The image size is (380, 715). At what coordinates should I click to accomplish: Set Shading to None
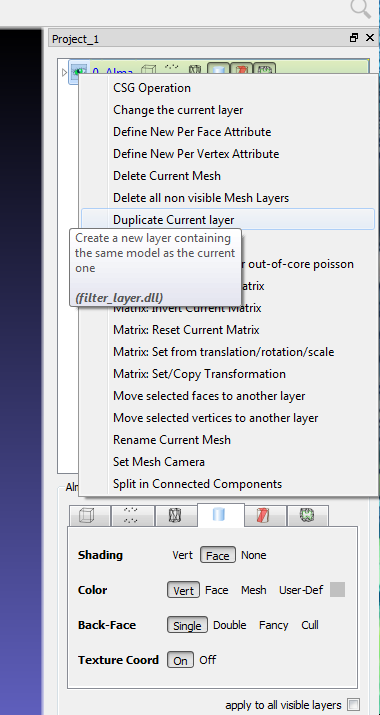(254, 555)
